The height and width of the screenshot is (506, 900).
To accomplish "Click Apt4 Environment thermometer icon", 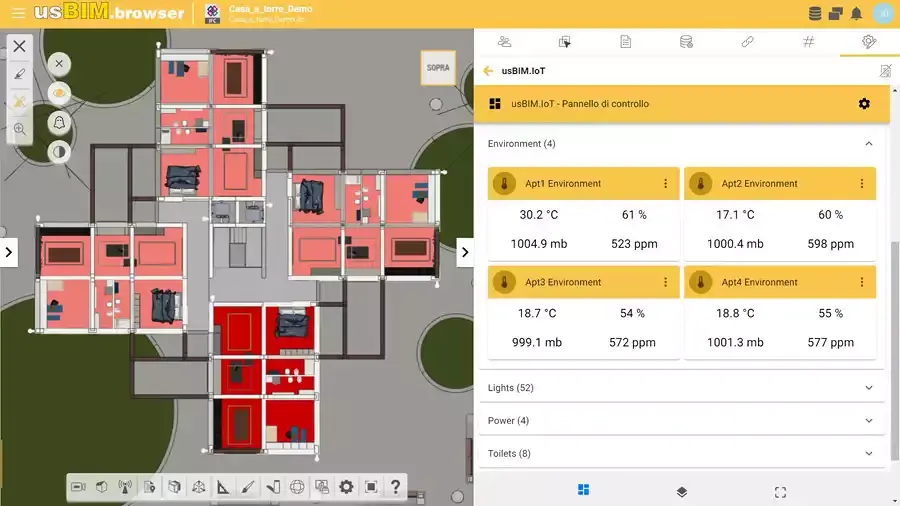I will (700, 282).
